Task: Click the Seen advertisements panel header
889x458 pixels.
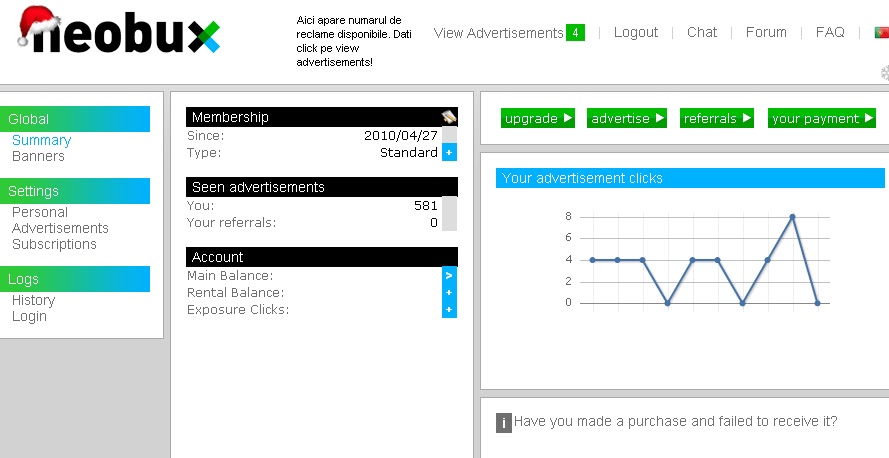Action: tap(321, 187)
